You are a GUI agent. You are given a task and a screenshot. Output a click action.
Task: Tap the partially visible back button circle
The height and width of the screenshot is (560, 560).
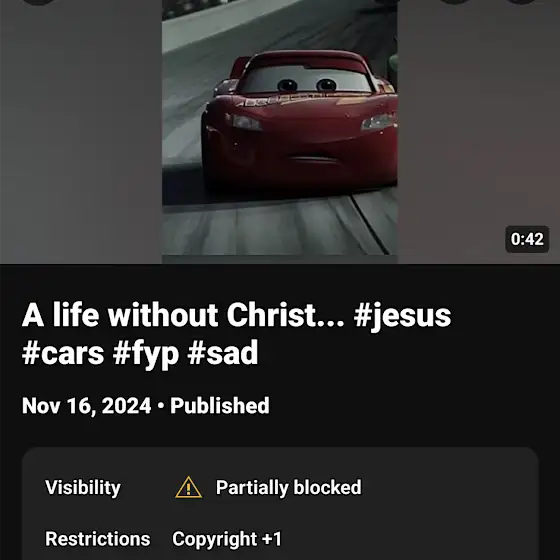tap(39, 2)
